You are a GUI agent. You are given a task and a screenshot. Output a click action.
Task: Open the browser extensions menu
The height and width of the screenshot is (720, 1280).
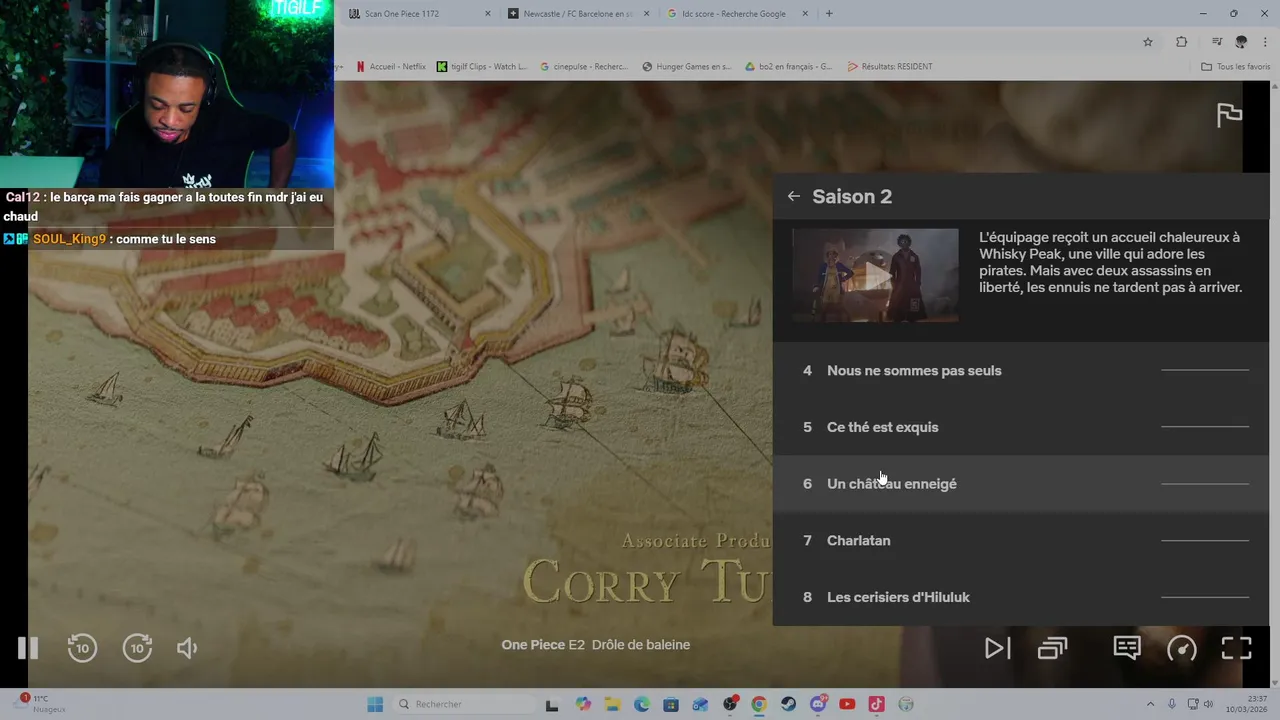[x=1182, y=42]
